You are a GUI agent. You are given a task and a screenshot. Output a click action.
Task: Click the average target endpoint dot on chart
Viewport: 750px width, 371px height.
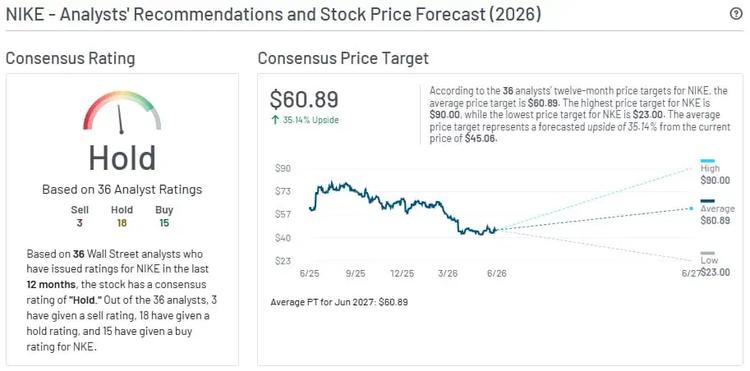coord(691,208)
